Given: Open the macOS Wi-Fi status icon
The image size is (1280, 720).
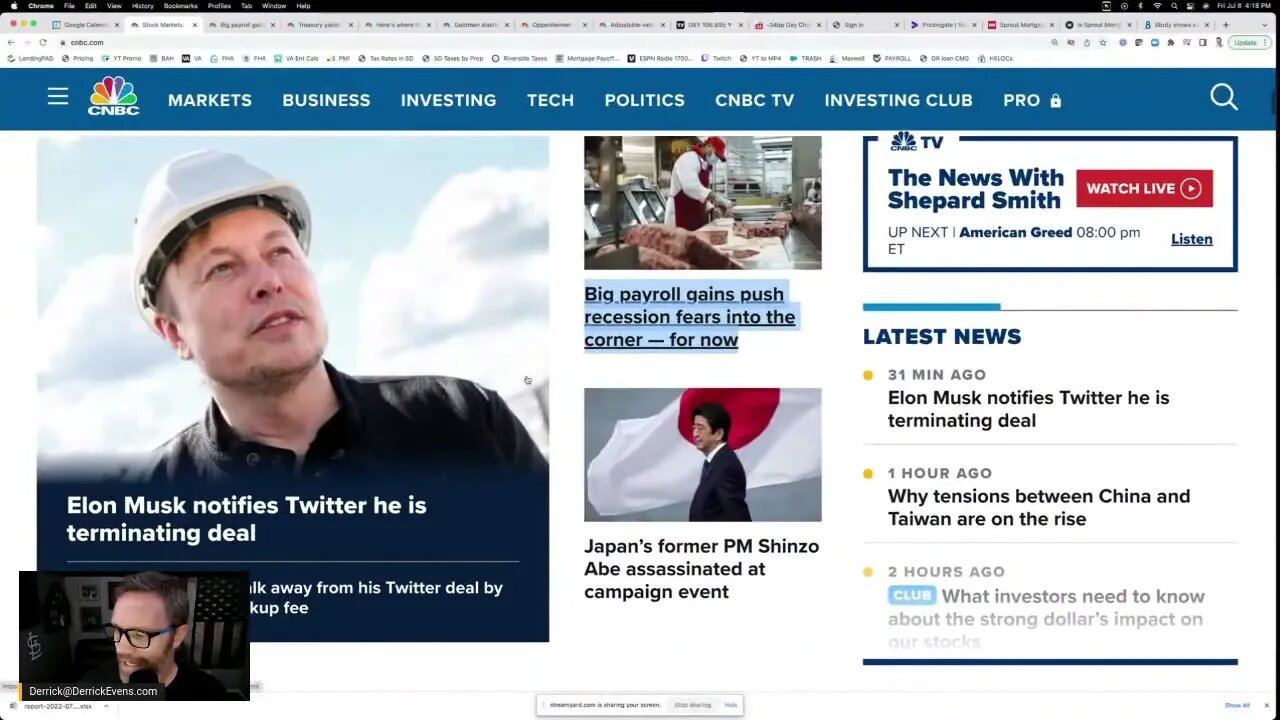Looking at the screenshot, I should [1157, 6].
